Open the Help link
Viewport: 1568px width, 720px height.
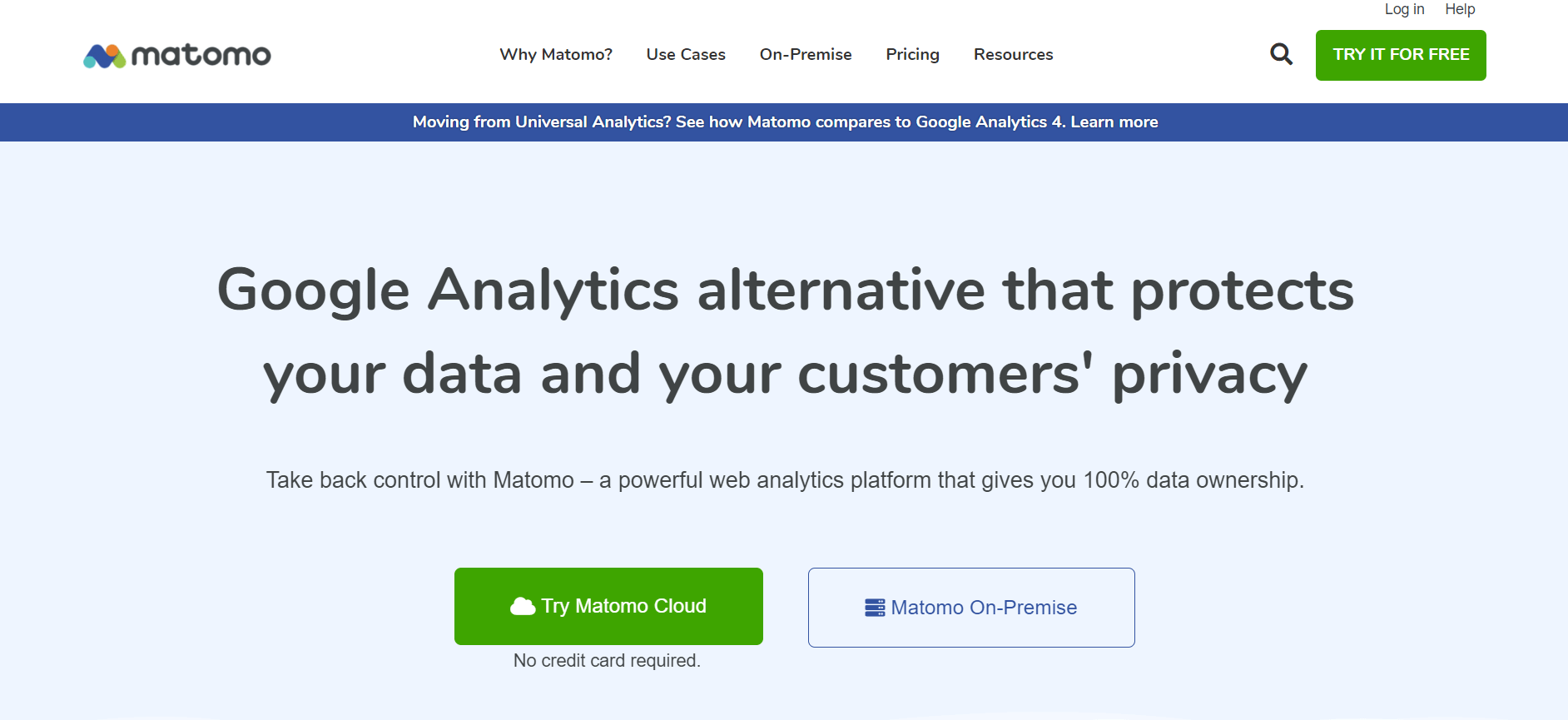click(x=1460, y=9)
